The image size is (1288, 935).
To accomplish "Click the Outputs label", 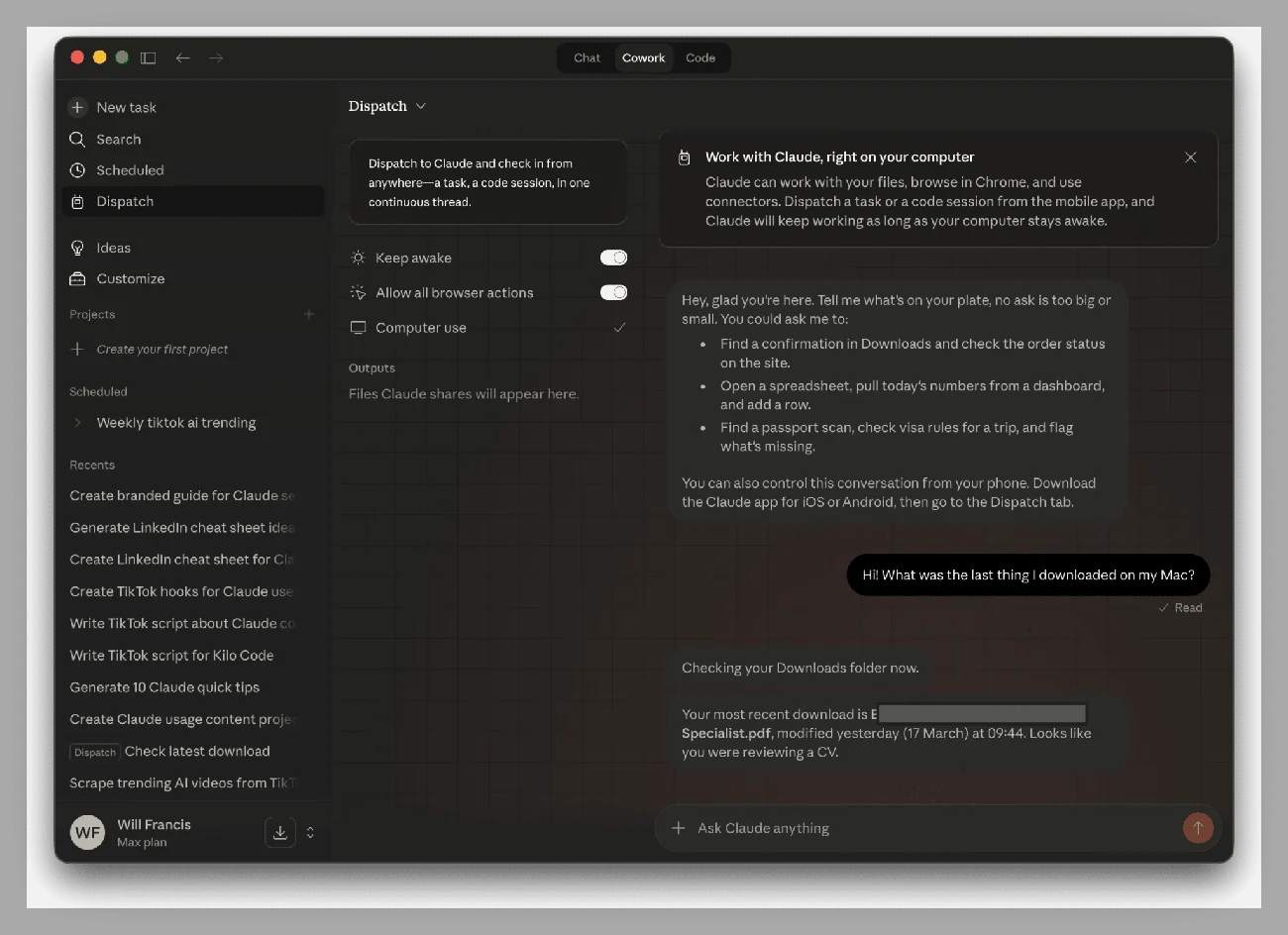I will click(x=372, y=367).
